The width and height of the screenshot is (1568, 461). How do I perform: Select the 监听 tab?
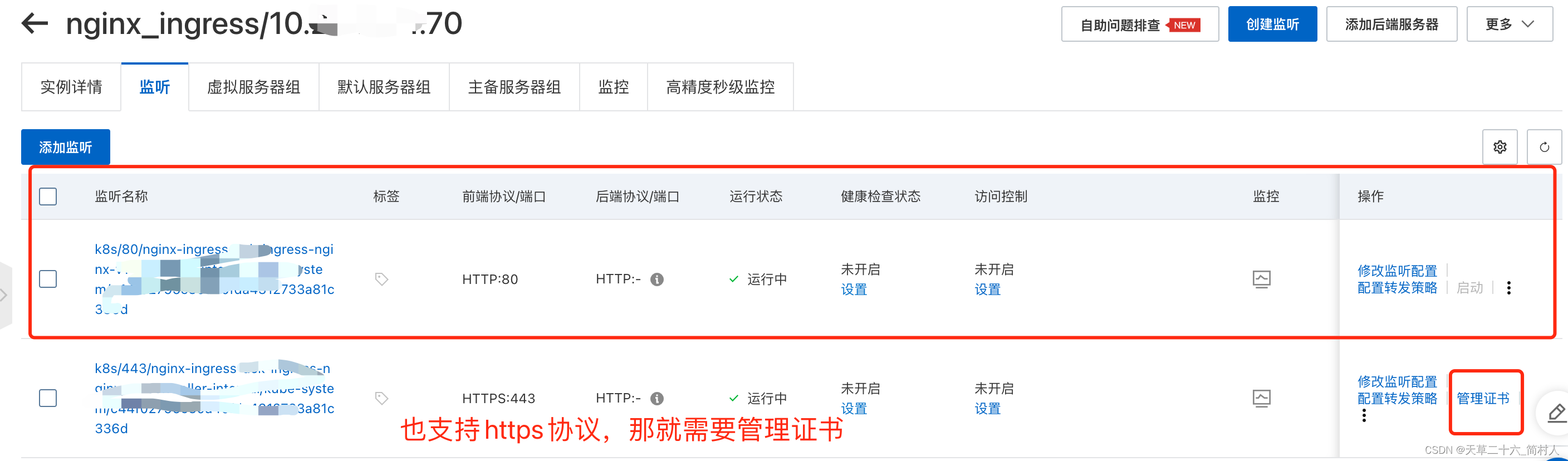point(155,87)
